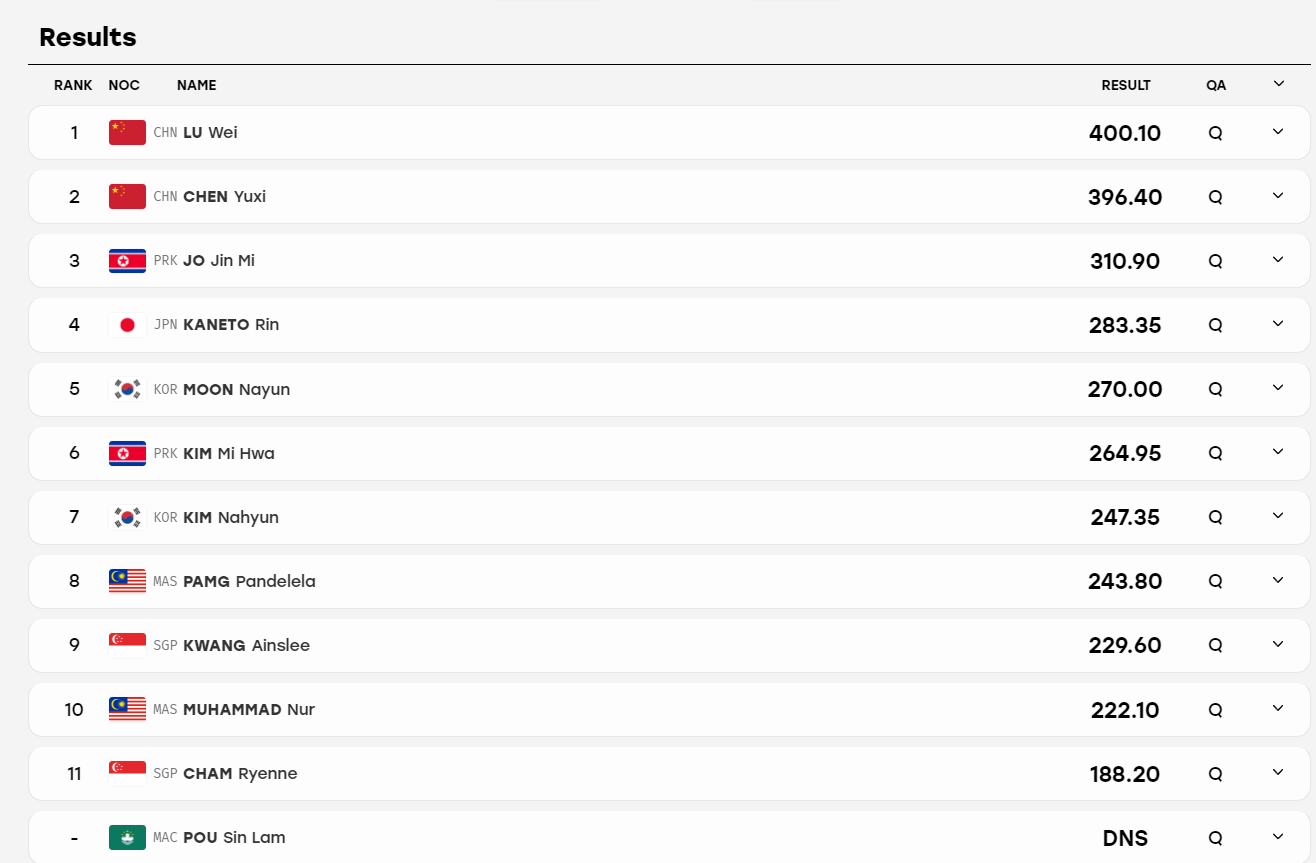Image resolution: width=1316 pixels, height=863 pixels.
Task: Click North Korea flag beside JO Jin Mi
Action: 127,260
